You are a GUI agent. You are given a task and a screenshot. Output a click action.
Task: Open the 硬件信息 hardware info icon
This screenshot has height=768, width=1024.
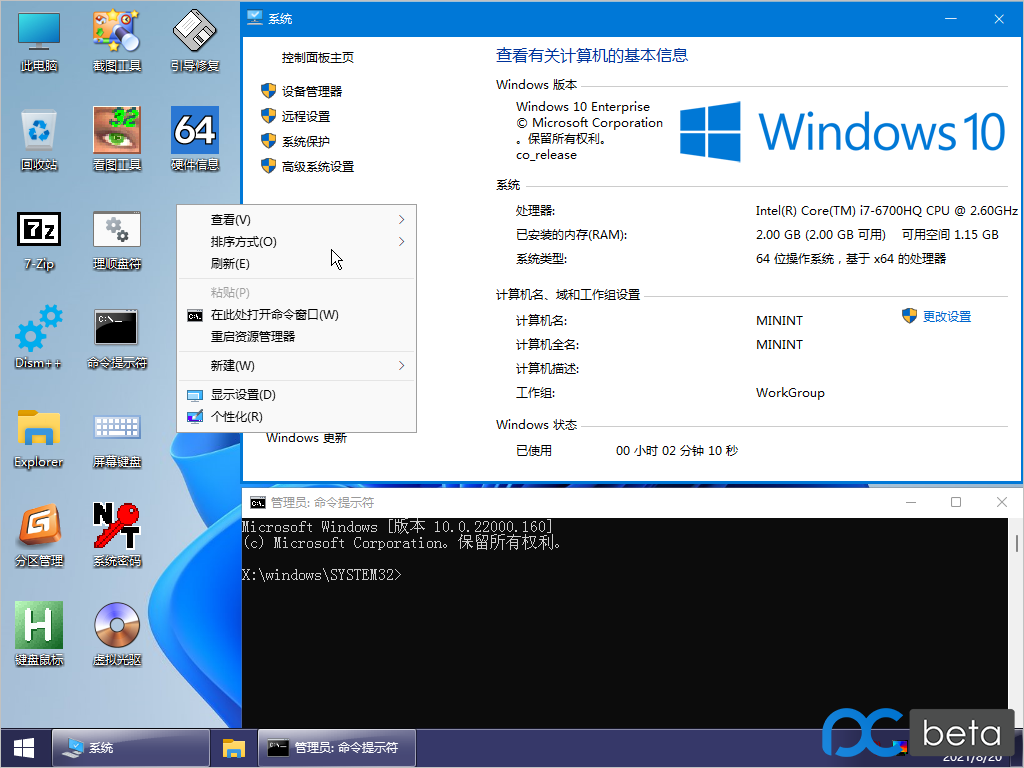pos(195,140)
